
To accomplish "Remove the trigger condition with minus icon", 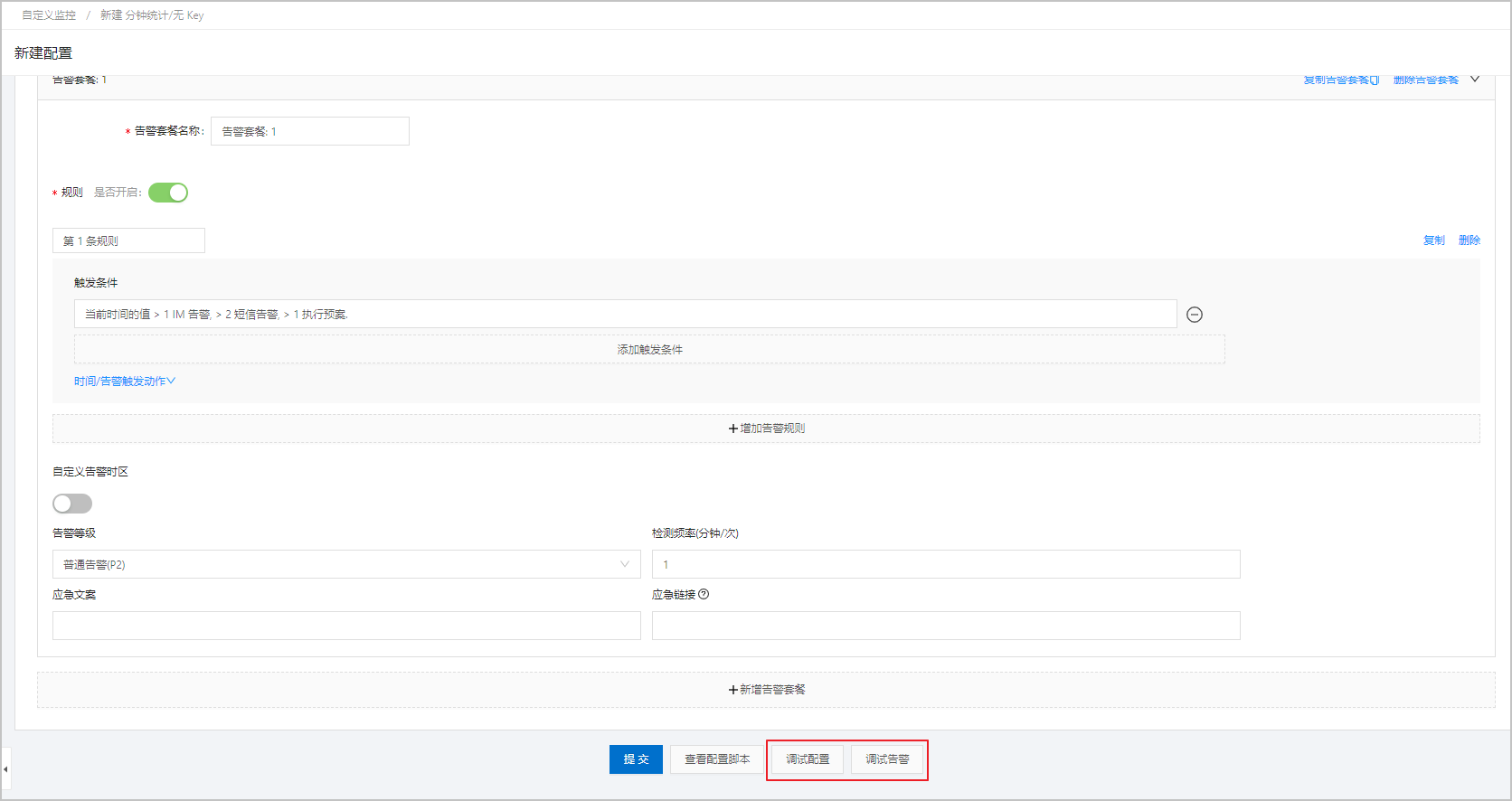I will [x=1194, y=315].
